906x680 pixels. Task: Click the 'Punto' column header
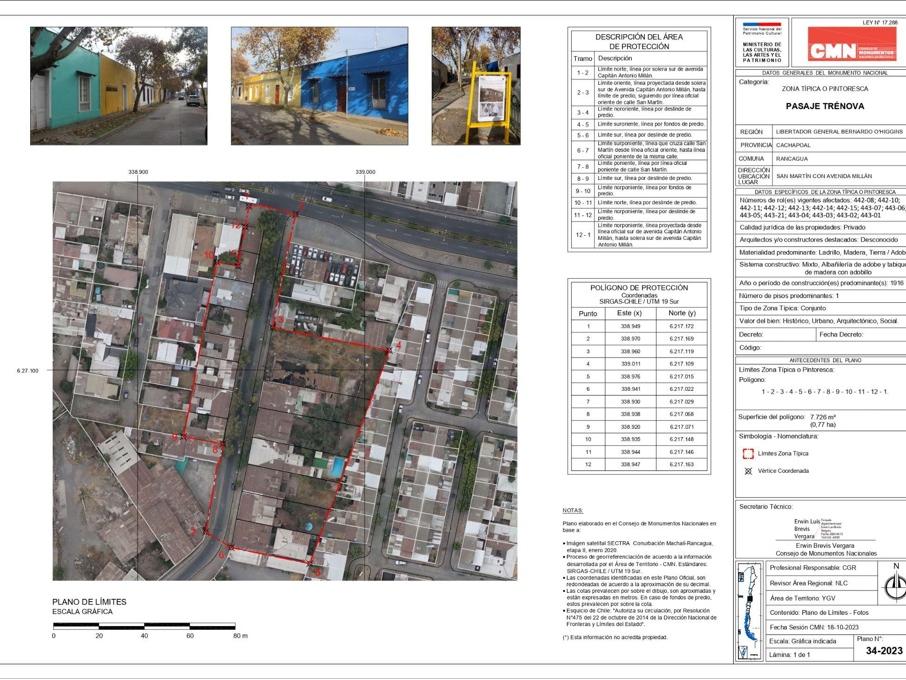(x=588, y=313)
